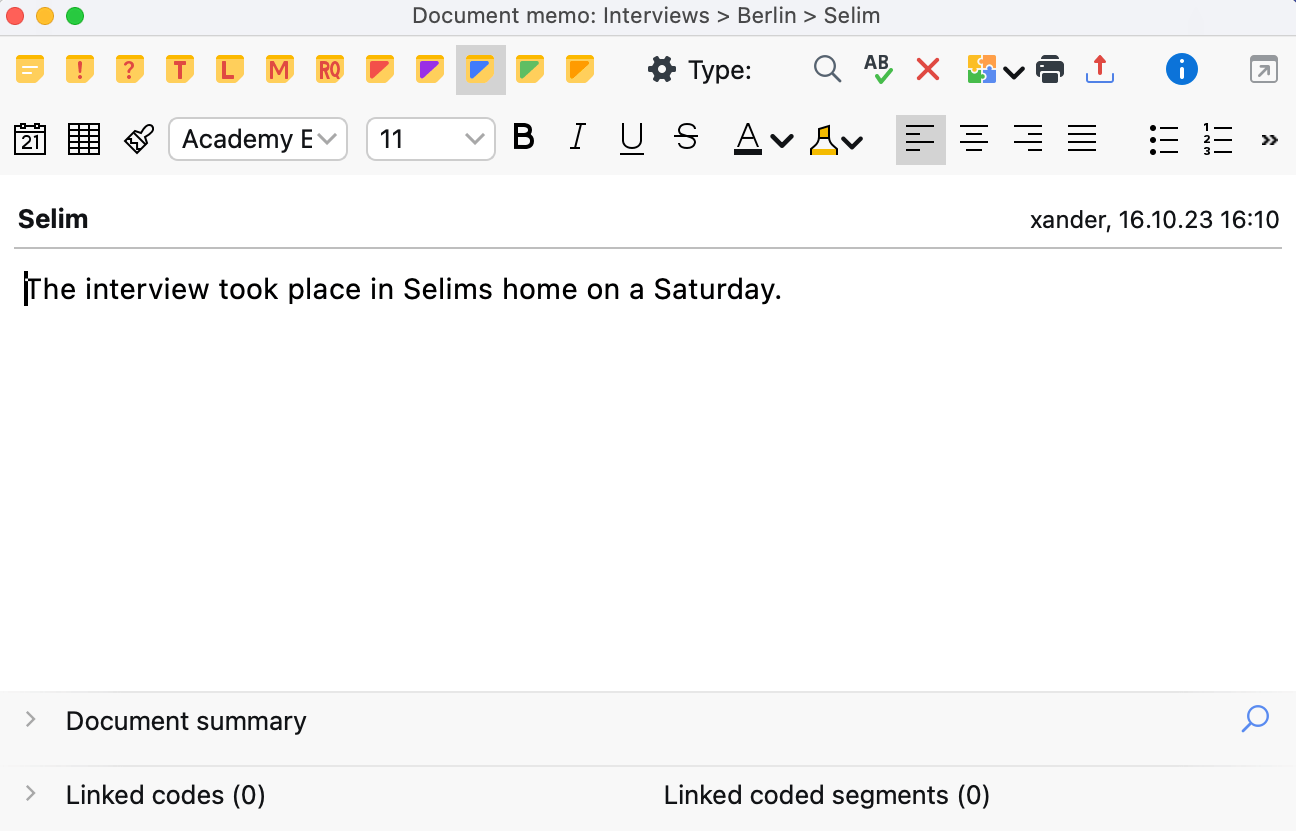Viewport: 1296px width, 831px height.
Task: Open the spell check AB icon
Action: (878, 70)
